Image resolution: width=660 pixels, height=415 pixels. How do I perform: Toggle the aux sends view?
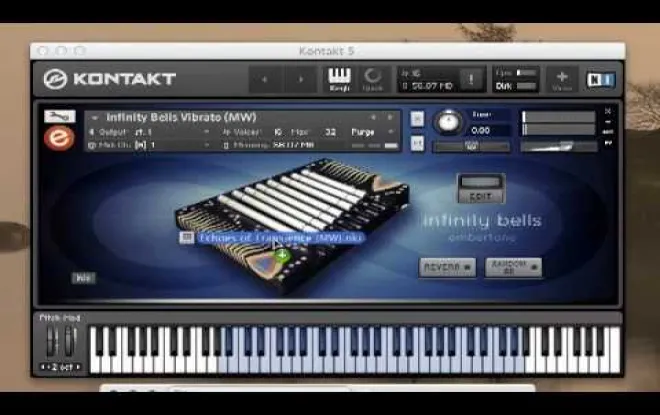point(608,132)
